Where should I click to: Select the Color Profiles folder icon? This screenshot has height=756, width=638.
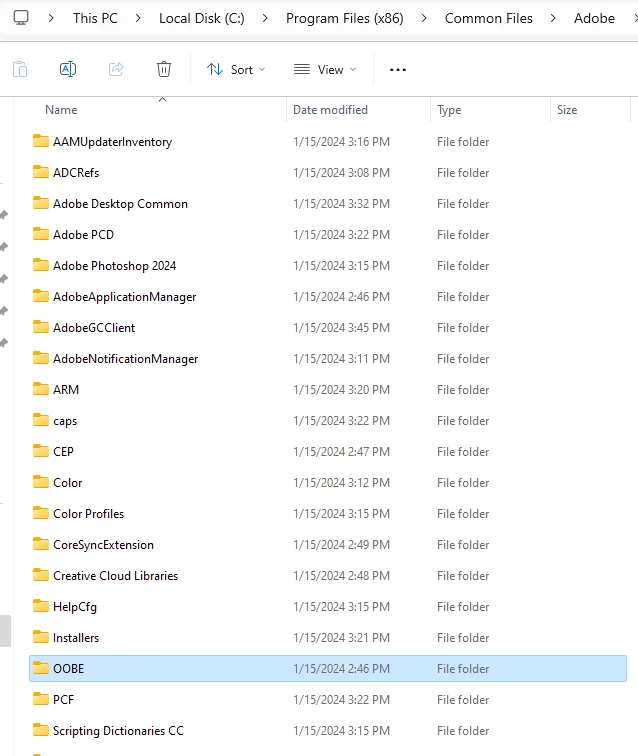pos(41,513)
